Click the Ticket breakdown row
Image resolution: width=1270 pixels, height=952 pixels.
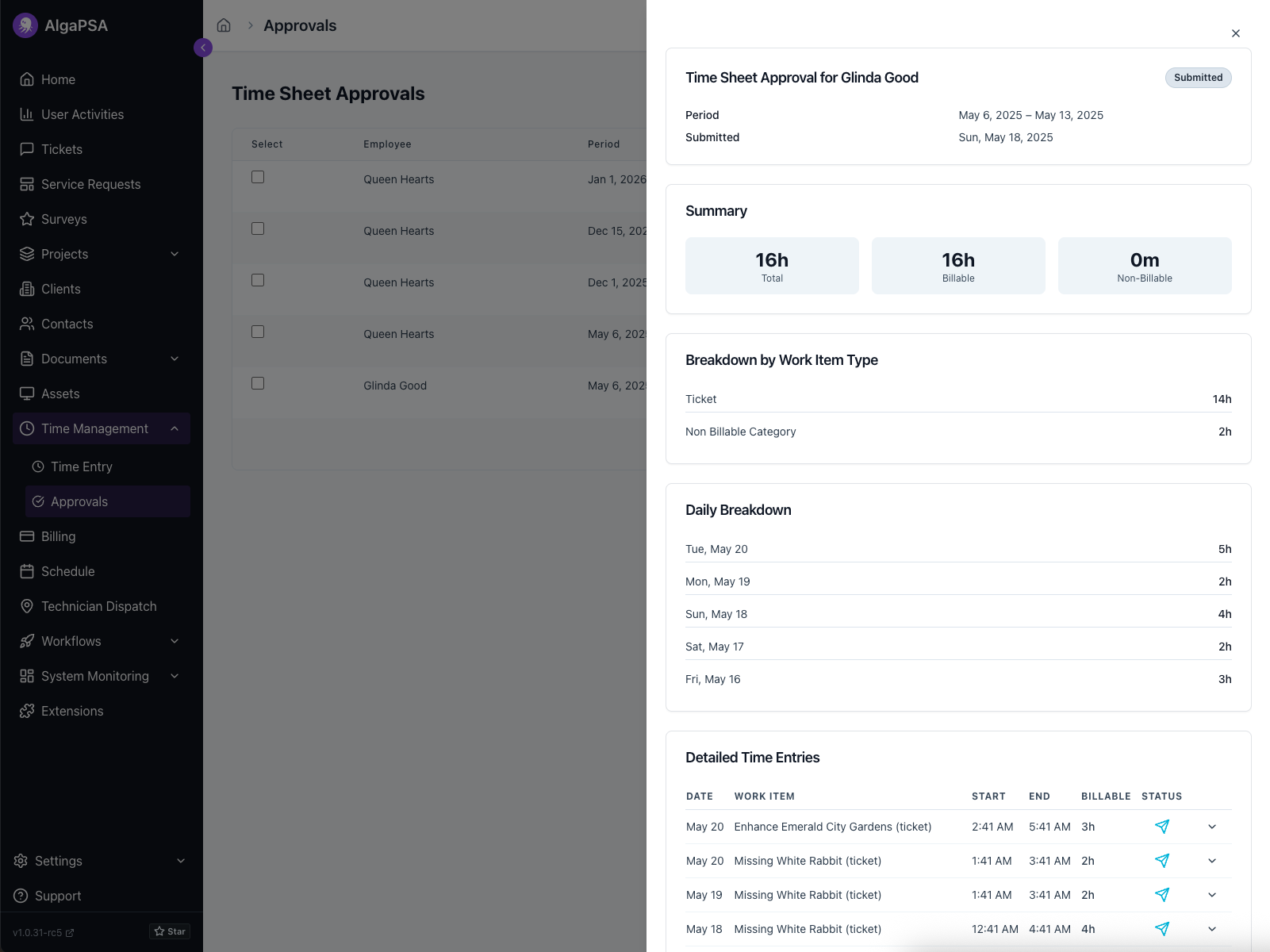[958, 399]
